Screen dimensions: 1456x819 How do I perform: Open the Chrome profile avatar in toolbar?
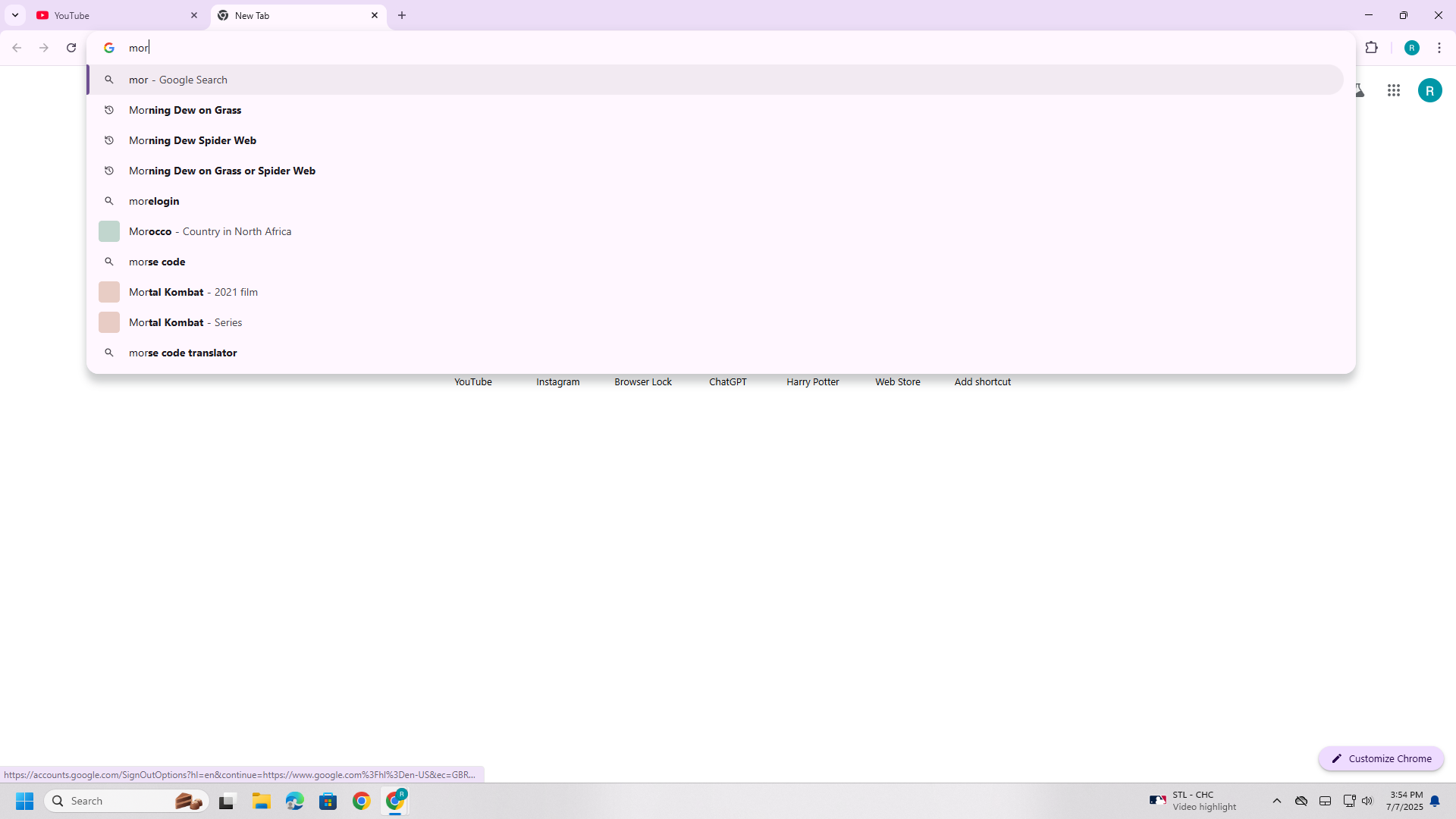coord(1412,48)
